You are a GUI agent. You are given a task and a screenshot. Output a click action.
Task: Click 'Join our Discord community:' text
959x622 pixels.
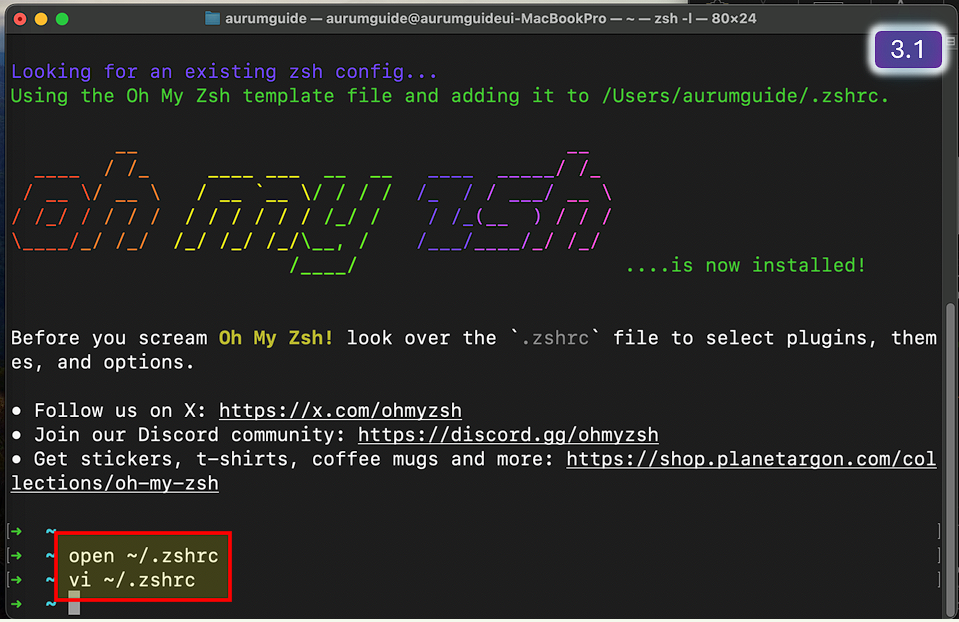pyautogui.click(x=190, y=435)
